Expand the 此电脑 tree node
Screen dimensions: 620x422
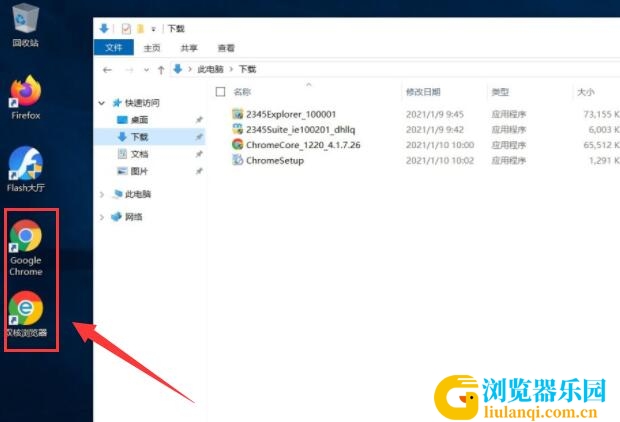pos(102,194)
